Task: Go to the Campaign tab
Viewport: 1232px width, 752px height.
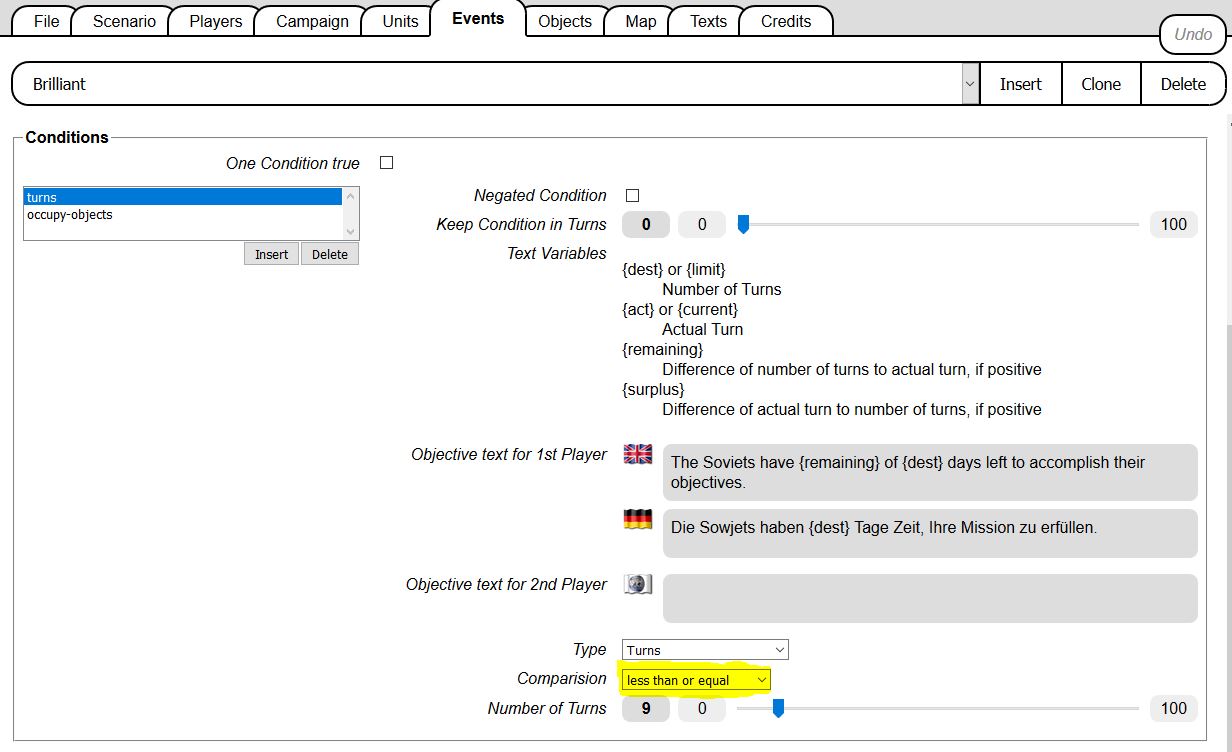Action: (312, 21)
